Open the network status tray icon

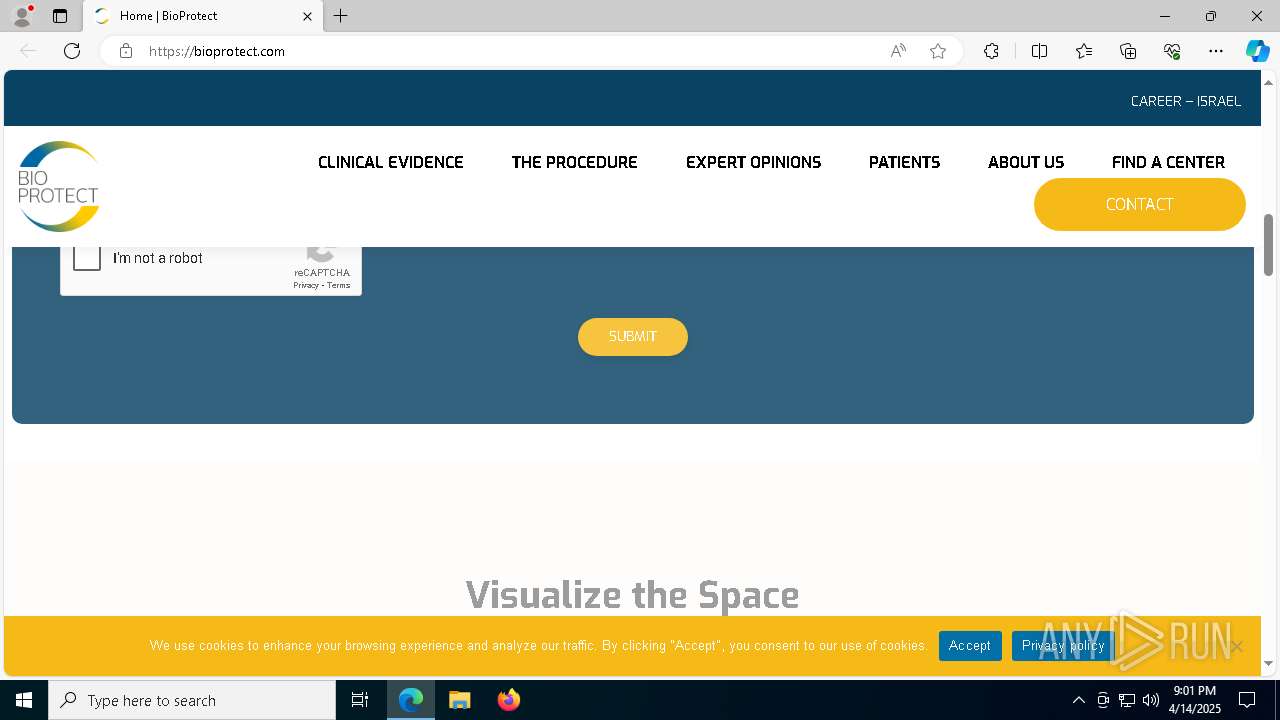(1127, 700)
